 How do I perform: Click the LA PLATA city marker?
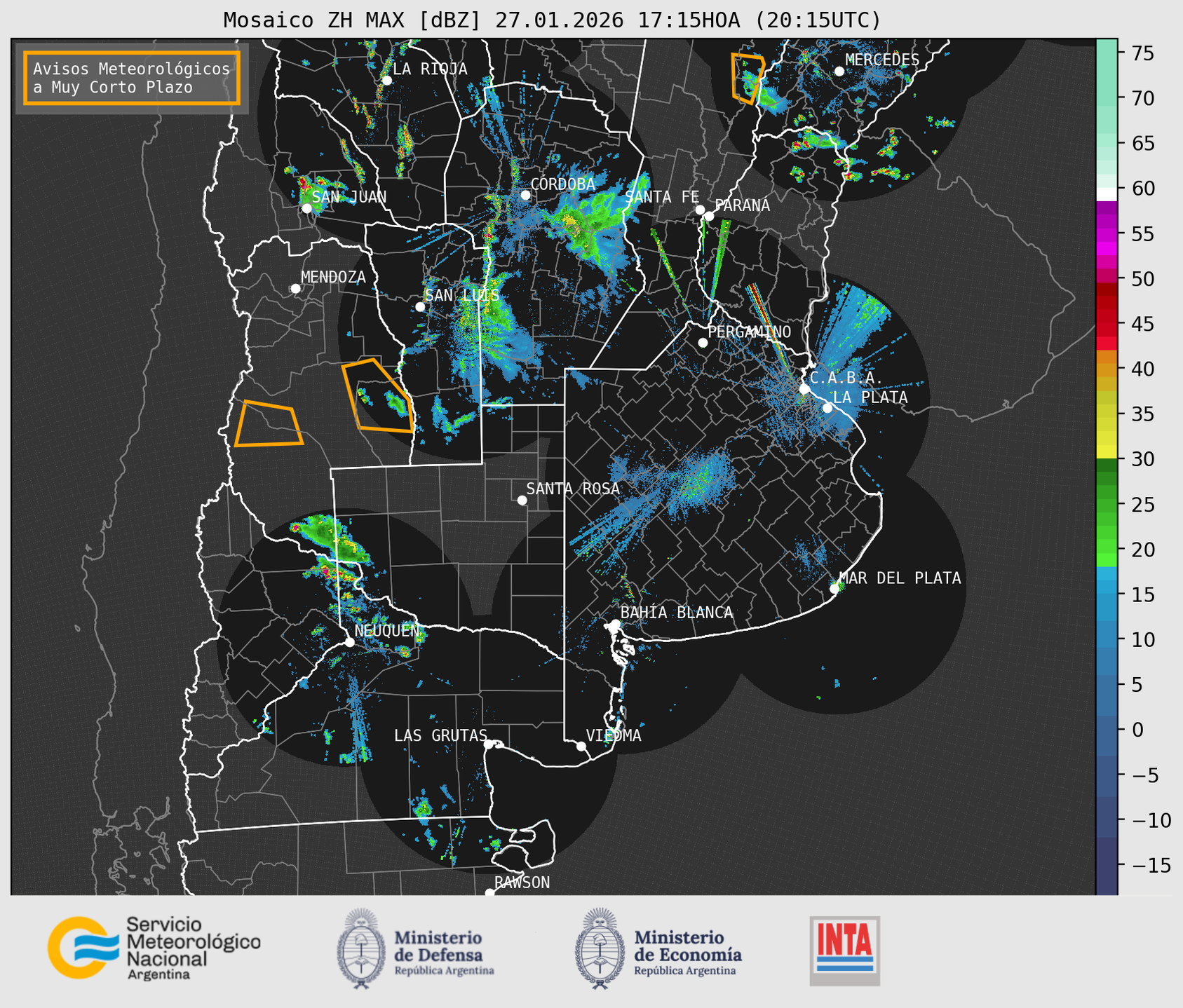coord(827,408)
